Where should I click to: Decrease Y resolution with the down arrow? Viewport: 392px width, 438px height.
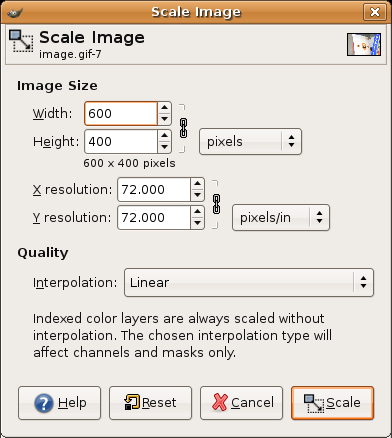197,223
